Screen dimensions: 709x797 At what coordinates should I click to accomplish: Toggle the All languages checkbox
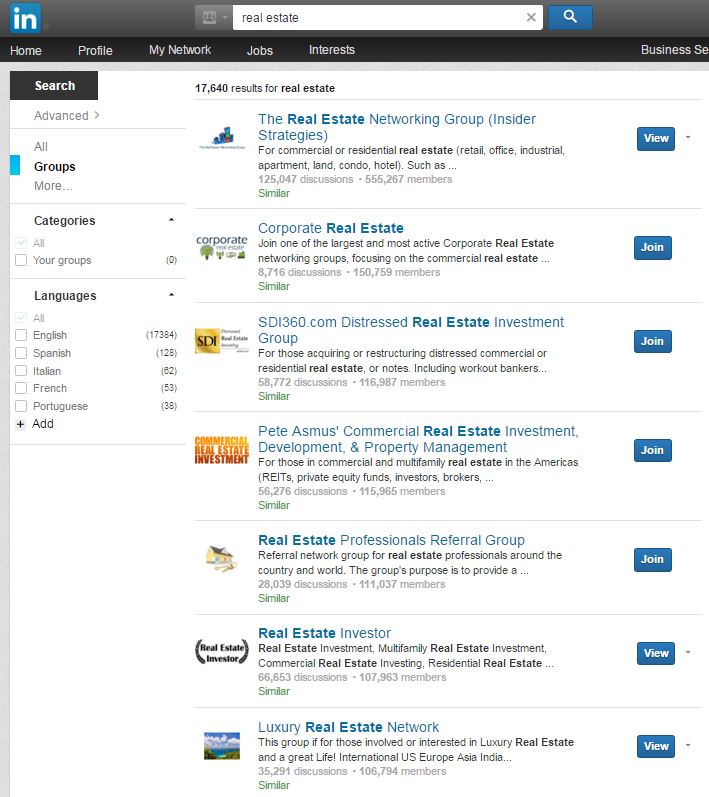click(x=21, y=318)
